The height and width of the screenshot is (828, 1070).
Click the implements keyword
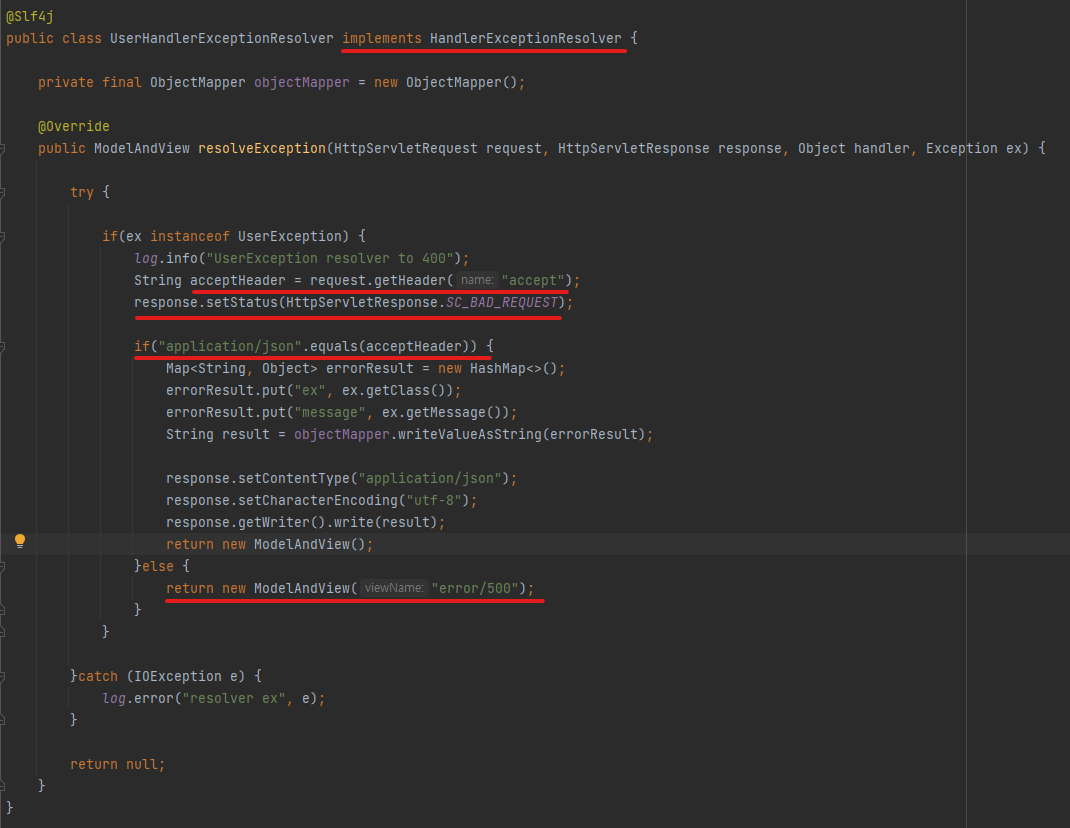coord(382,38)
